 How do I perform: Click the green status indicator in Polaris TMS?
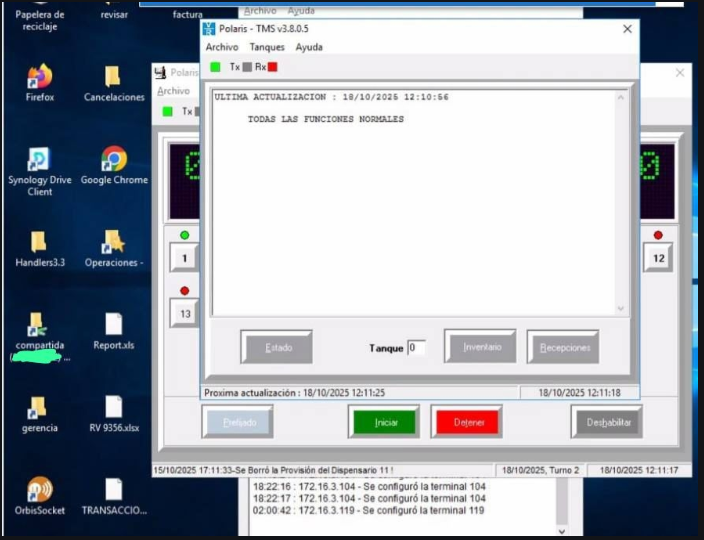(x=215, y=67)
